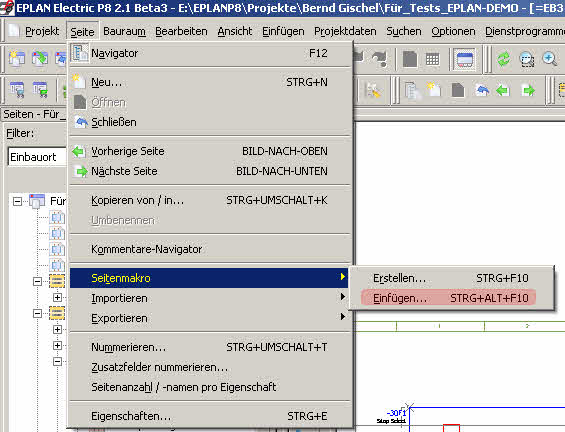565x432 pixels.
Task: Select Neu... to create a new page
Action: point(209,83)
